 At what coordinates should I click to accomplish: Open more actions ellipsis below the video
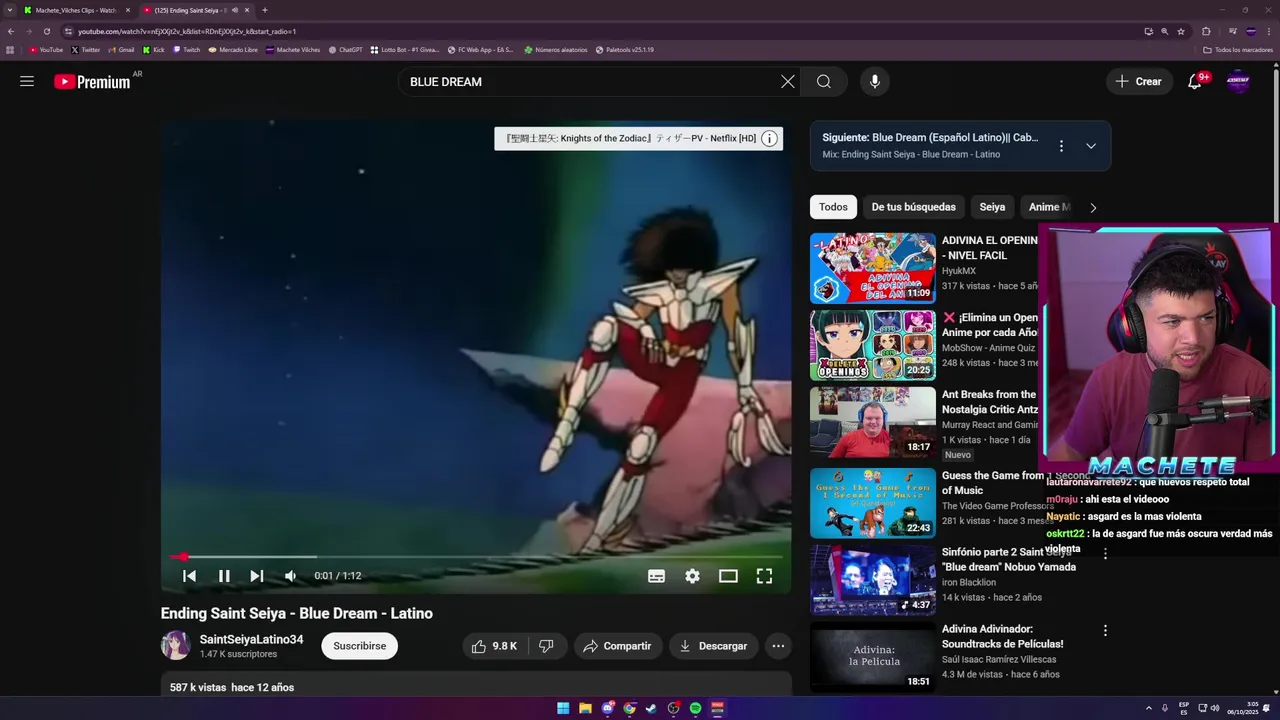click(778, 646)
